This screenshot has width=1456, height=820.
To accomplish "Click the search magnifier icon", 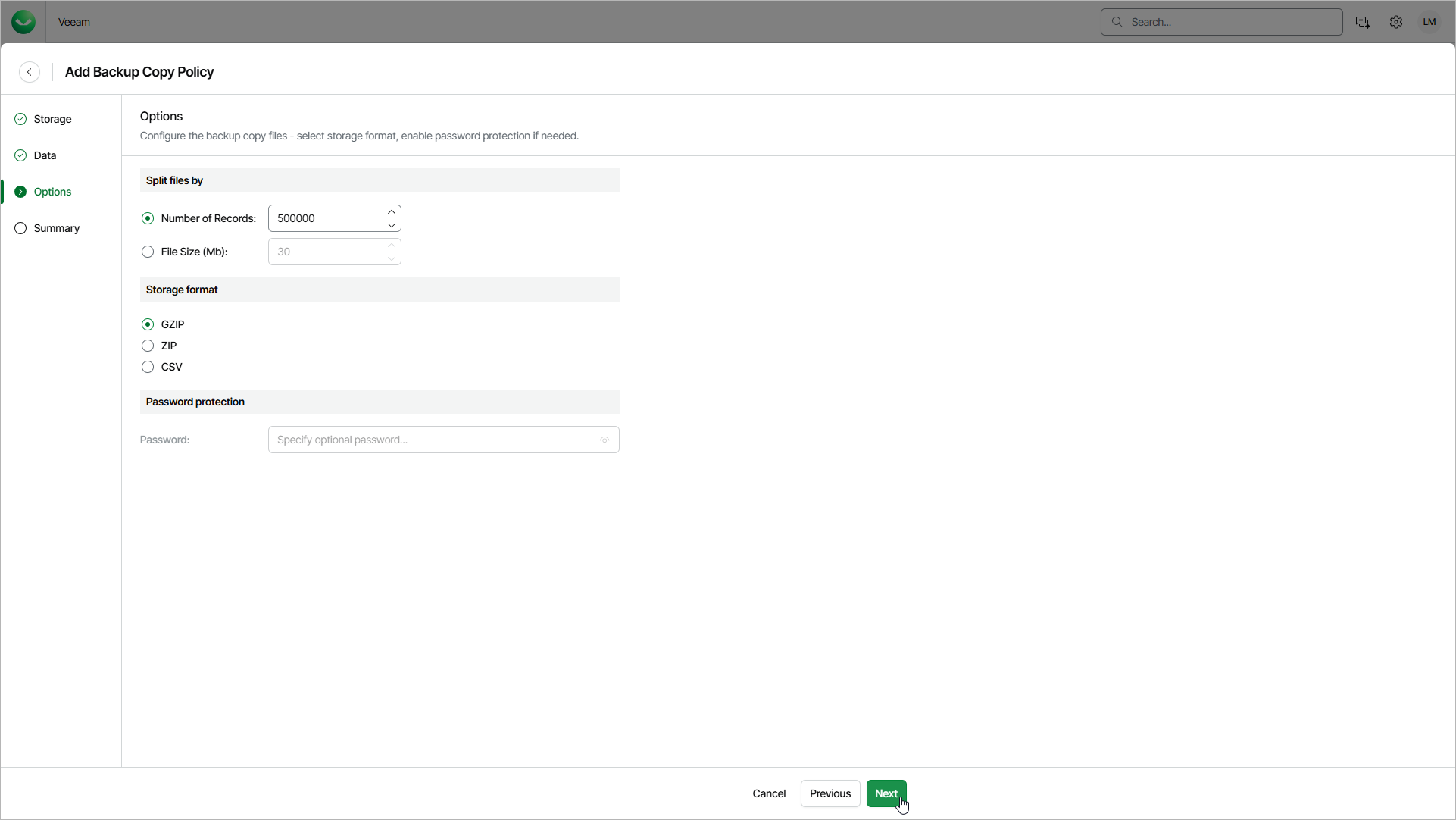I will (x=1117, y=22).
